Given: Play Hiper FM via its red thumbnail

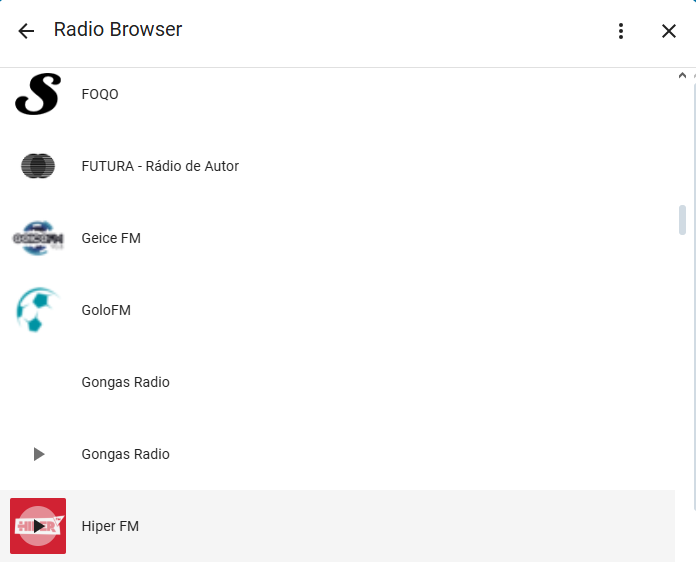Looking at the screenshot, I should tap(38, 526).
